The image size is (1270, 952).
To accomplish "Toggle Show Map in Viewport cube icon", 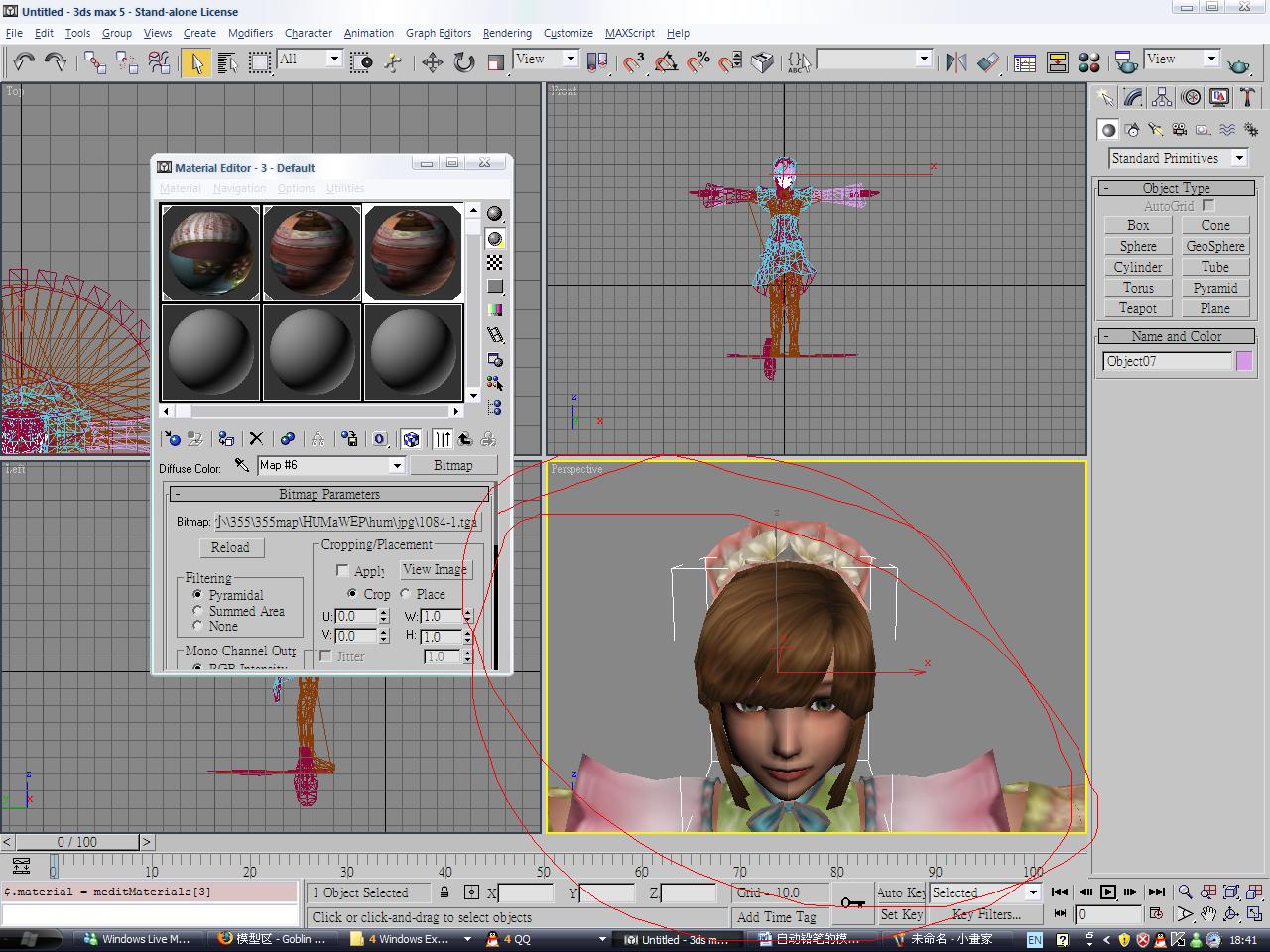I will pos(411,438).
